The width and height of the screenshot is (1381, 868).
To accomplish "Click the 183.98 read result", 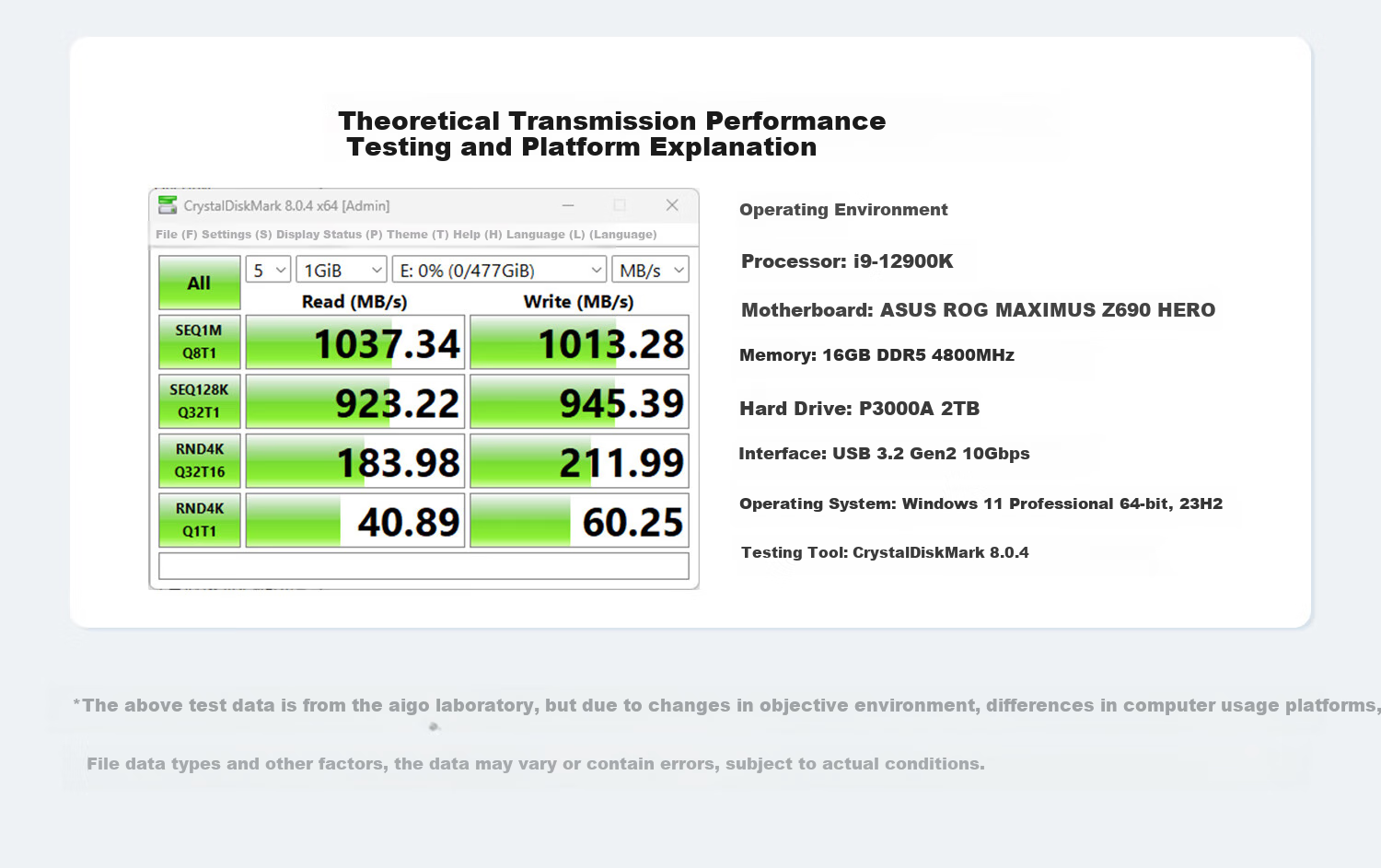I will point(354,461).
